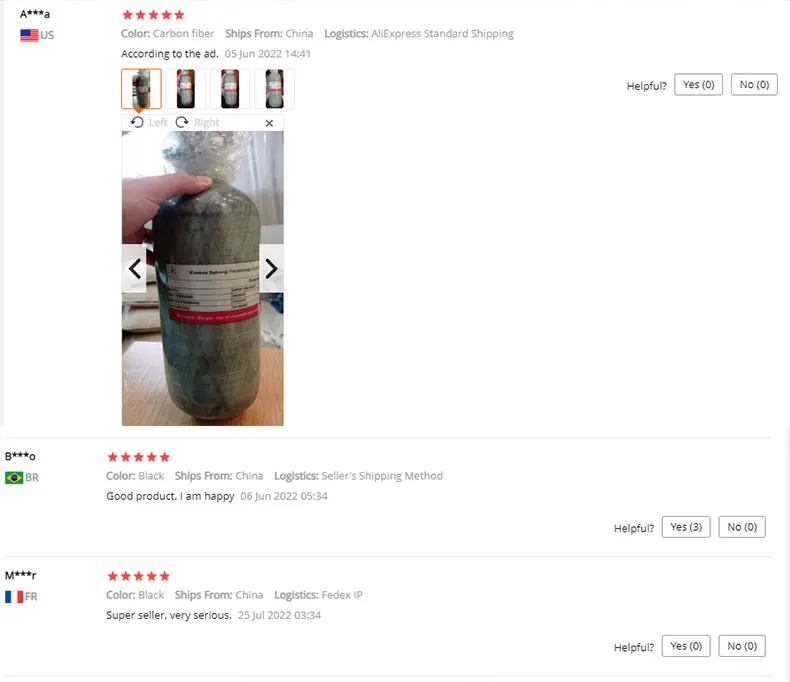
Task: Vote Yes on B***o's review
Action: tap(686, 527)
